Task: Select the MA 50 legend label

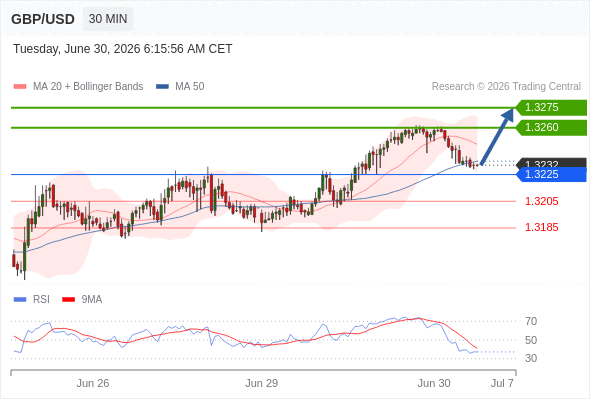Action: (x=190, y=87)
